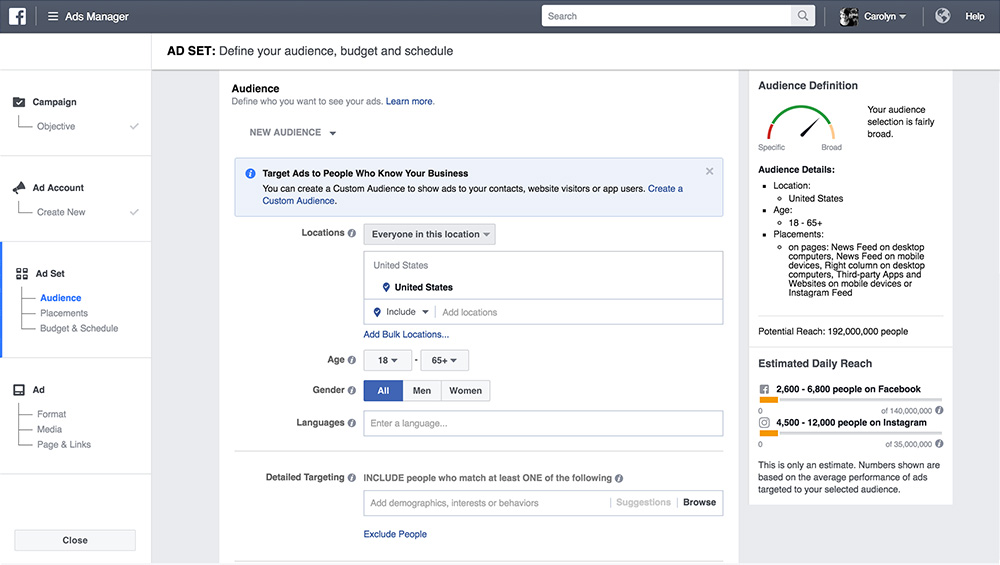Click 'Potential Reach: 192,000,000 people' text
This screenshot has width=1000, height=565.
(x=833, y=332)
